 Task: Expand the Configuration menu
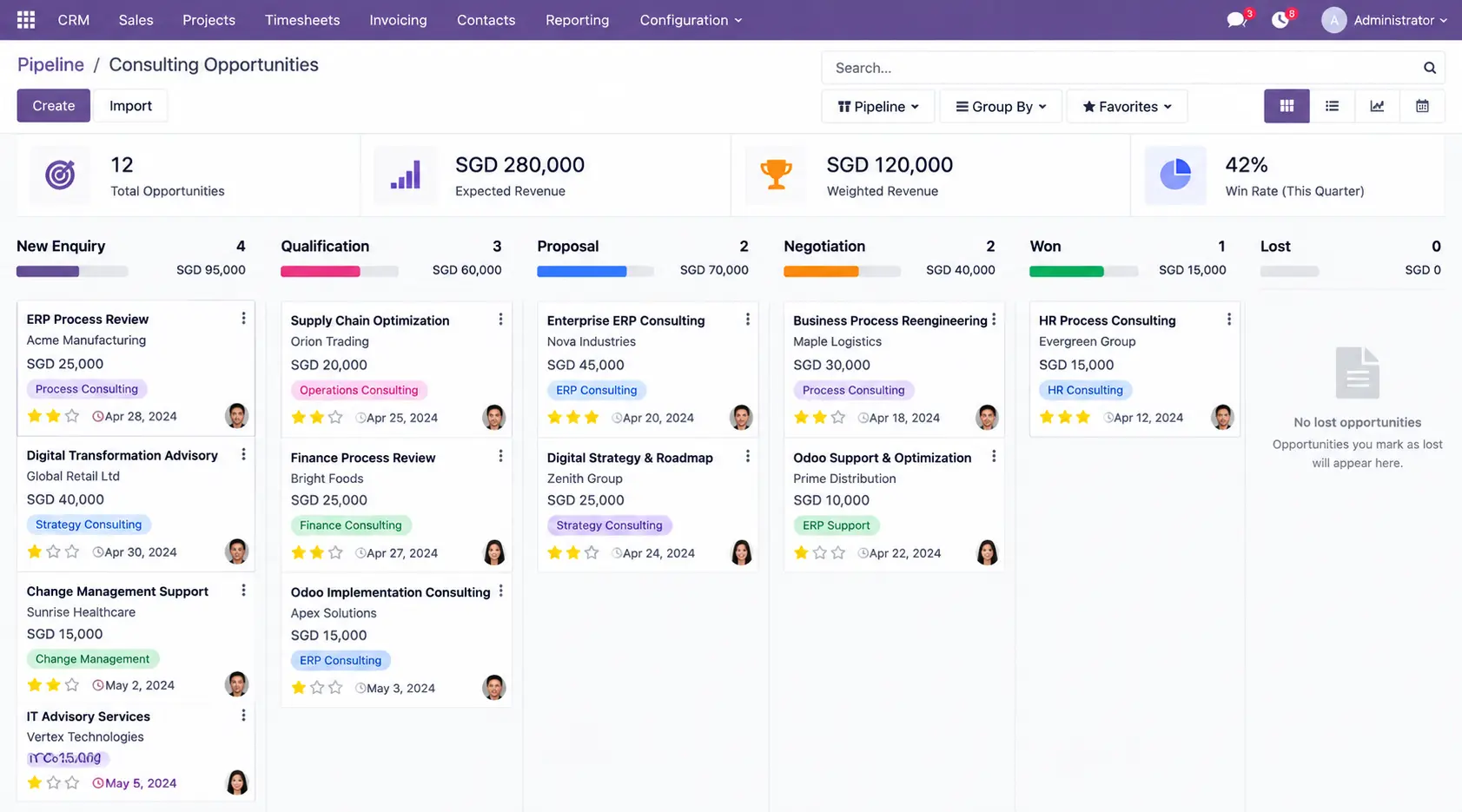pyautogui.click(x=691, y=20)
